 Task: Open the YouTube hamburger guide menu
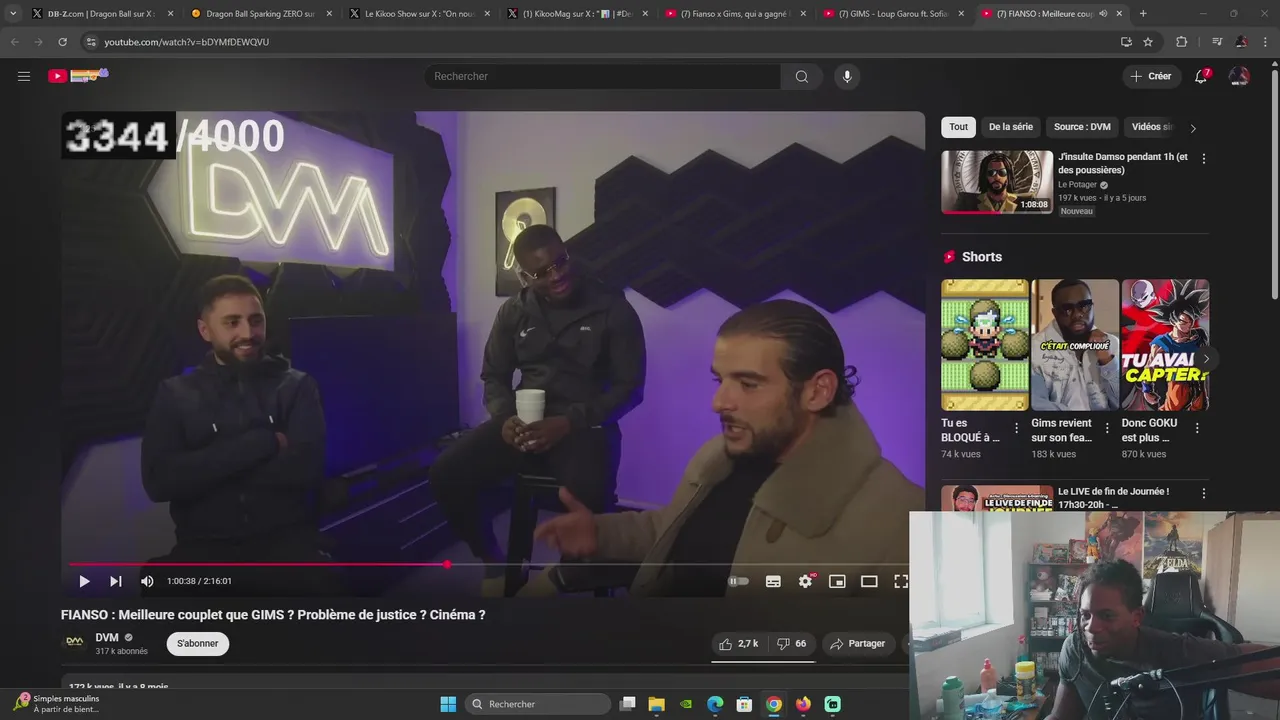pyautogui.click(x=24, y=76)
